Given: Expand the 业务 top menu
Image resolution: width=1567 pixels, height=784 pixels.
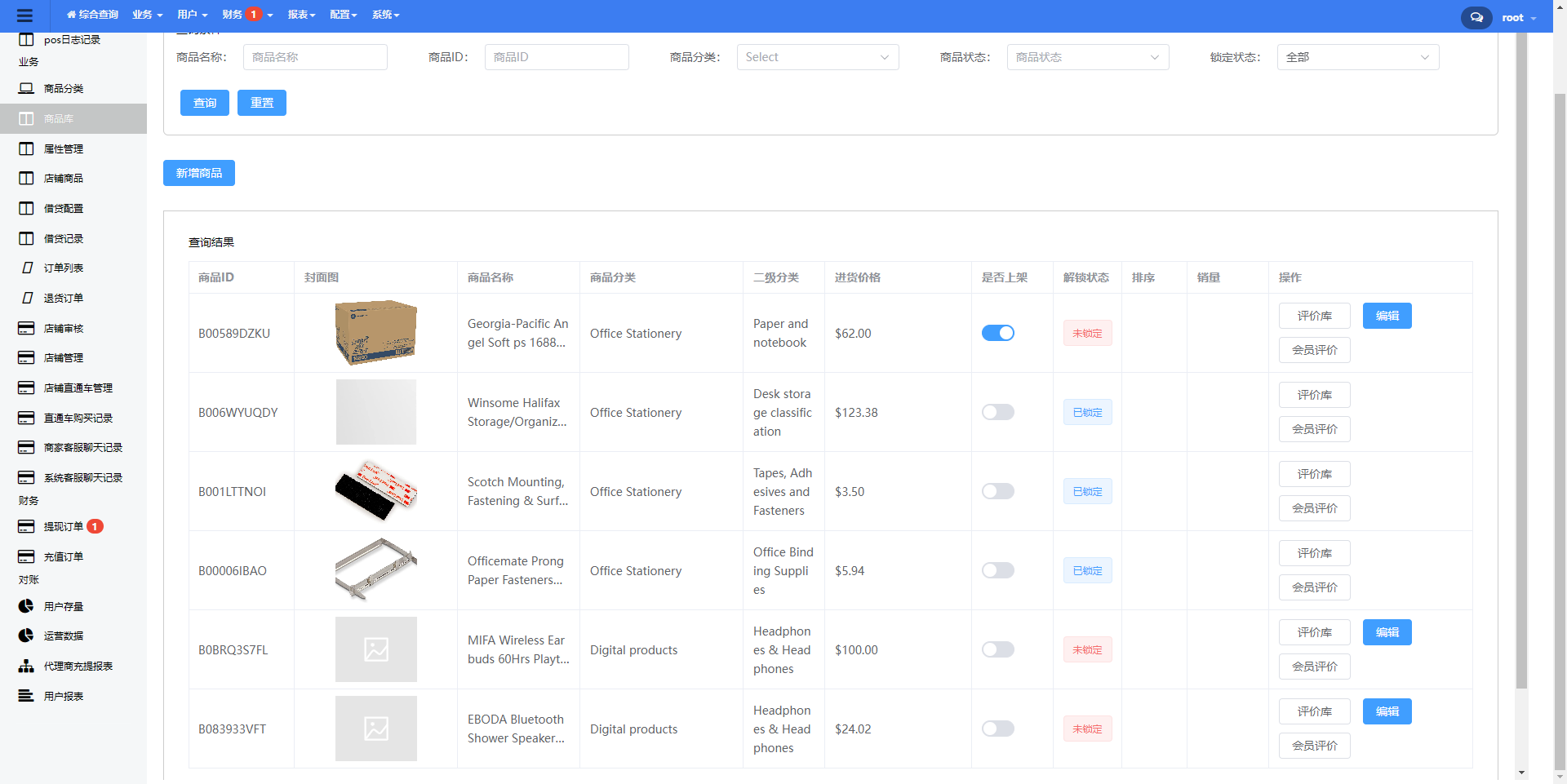Looking at the screenshot, I should pos(148,15).
